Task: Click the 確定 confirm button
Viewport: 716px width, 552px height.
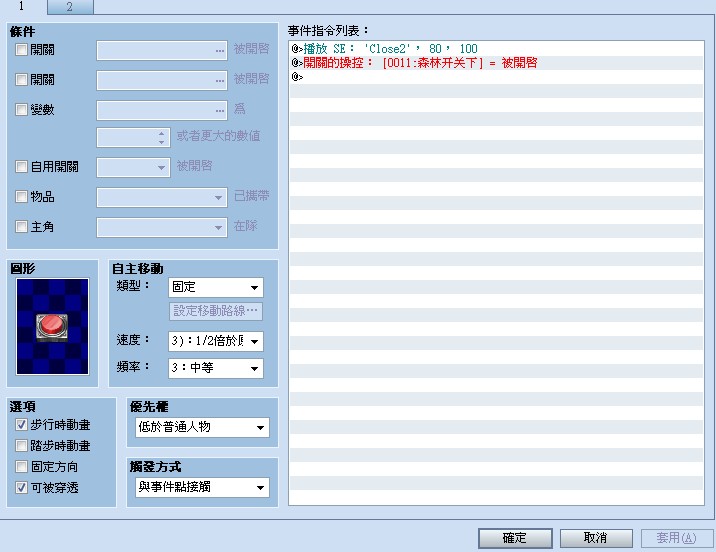Action: coord(515,538)
